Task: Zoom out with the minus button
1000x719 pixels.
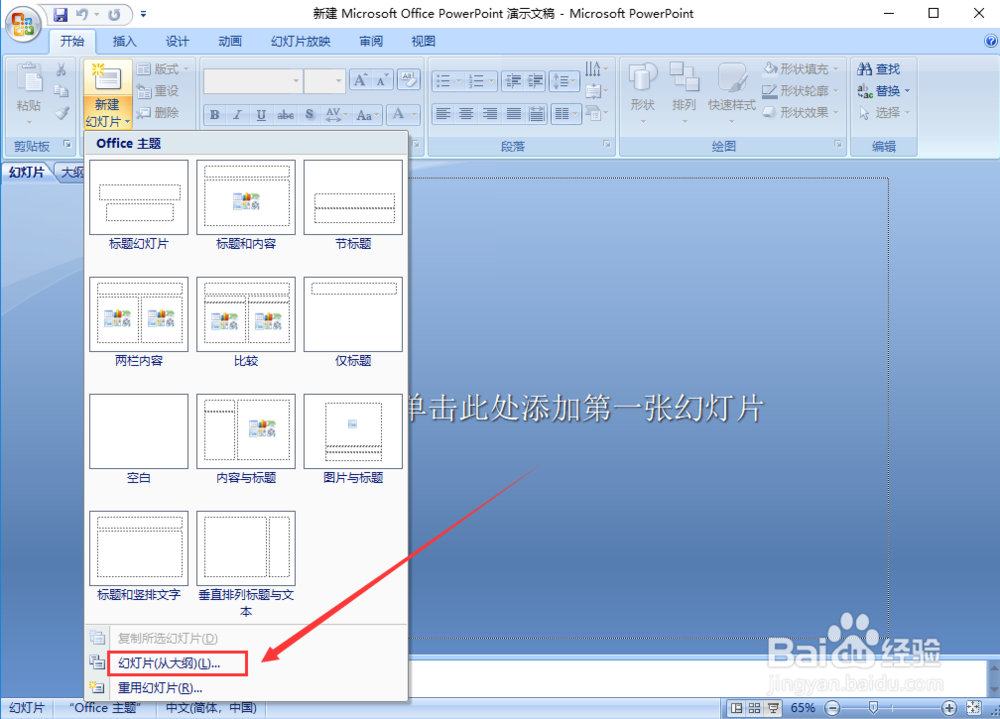Action: pyautogui.click(x=832, y=708)
